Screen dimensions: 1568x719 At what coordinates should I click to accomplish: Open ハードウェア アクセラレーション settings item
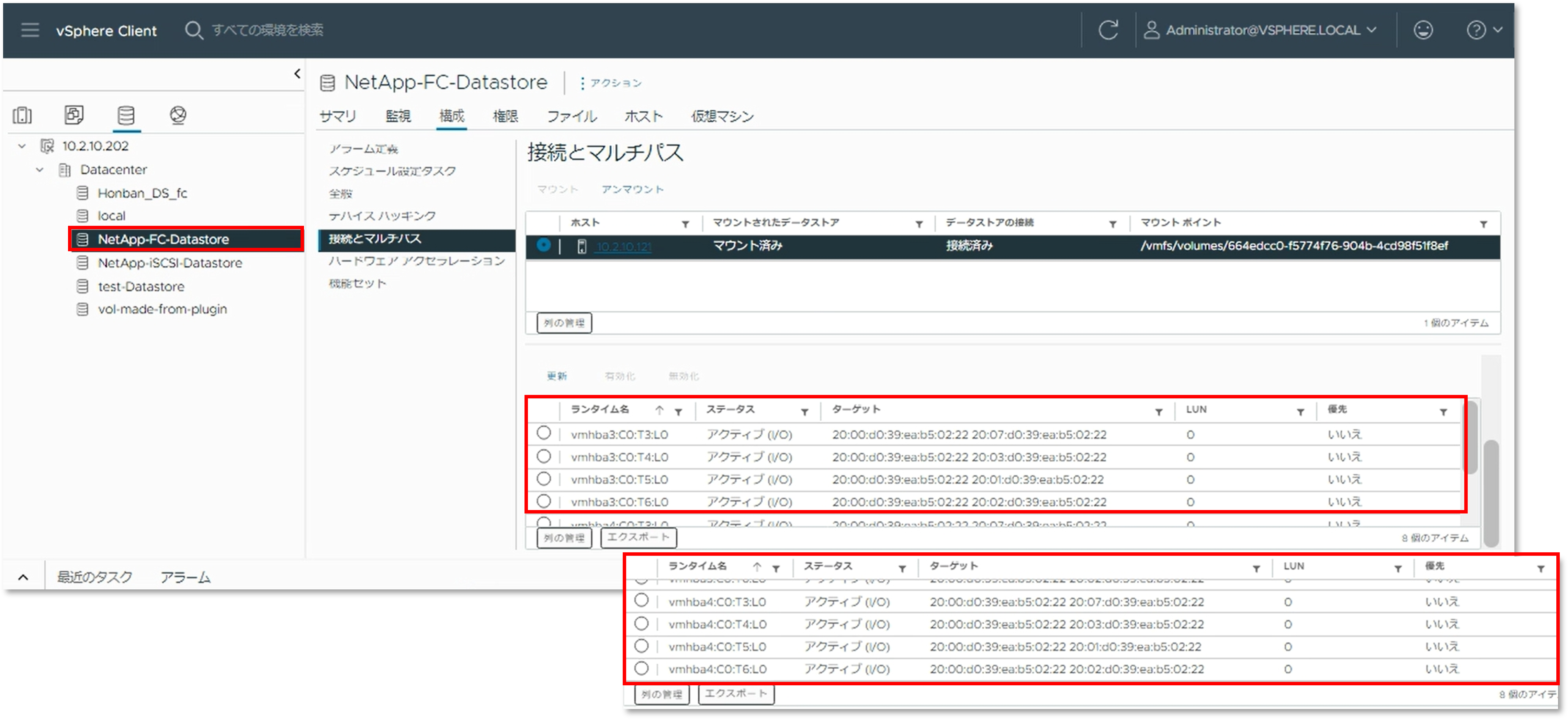coord(417,261)
